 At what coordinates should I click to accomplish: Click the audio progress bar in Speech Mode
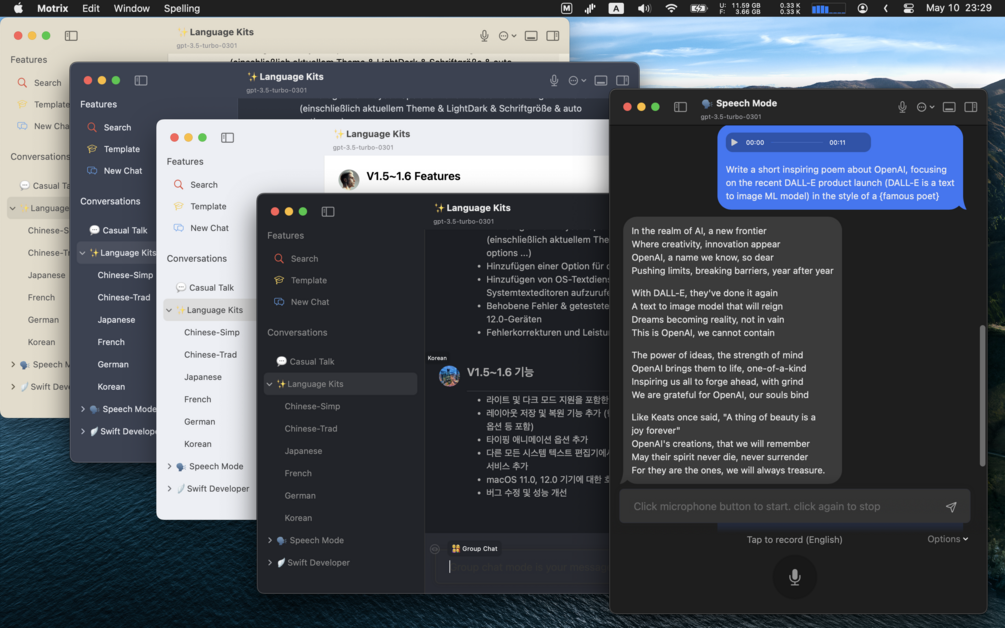(797, 142)
